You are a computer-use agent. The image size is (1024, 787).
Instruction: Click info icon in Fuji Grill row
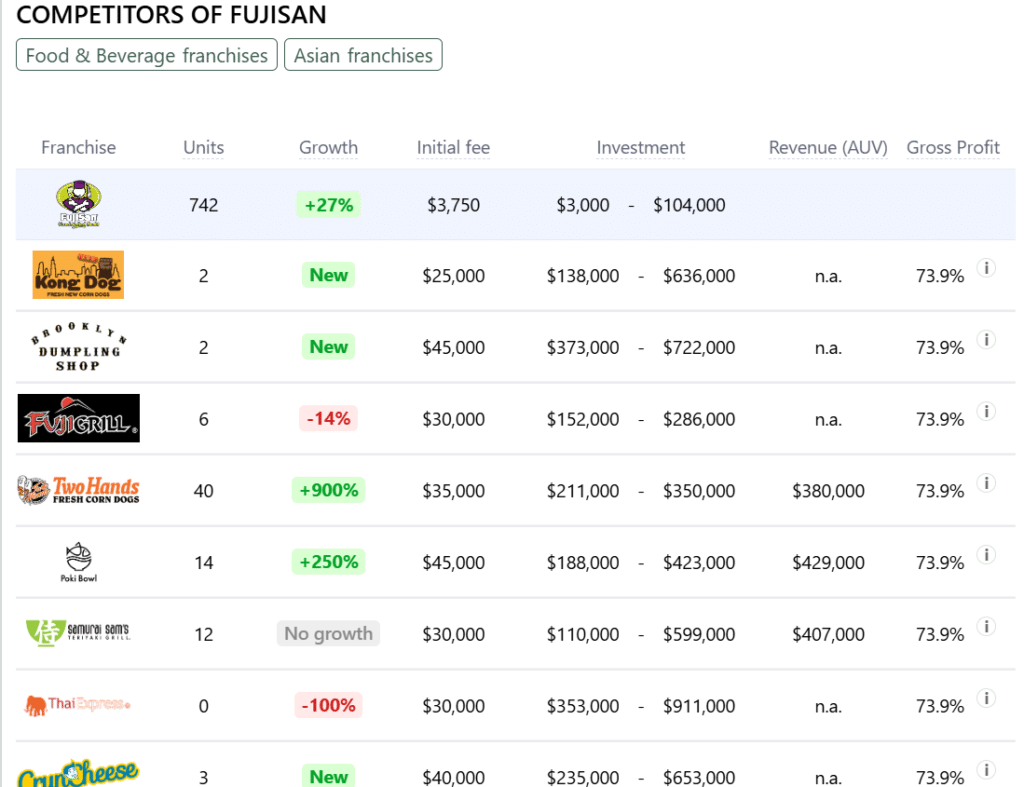(986, 411)
